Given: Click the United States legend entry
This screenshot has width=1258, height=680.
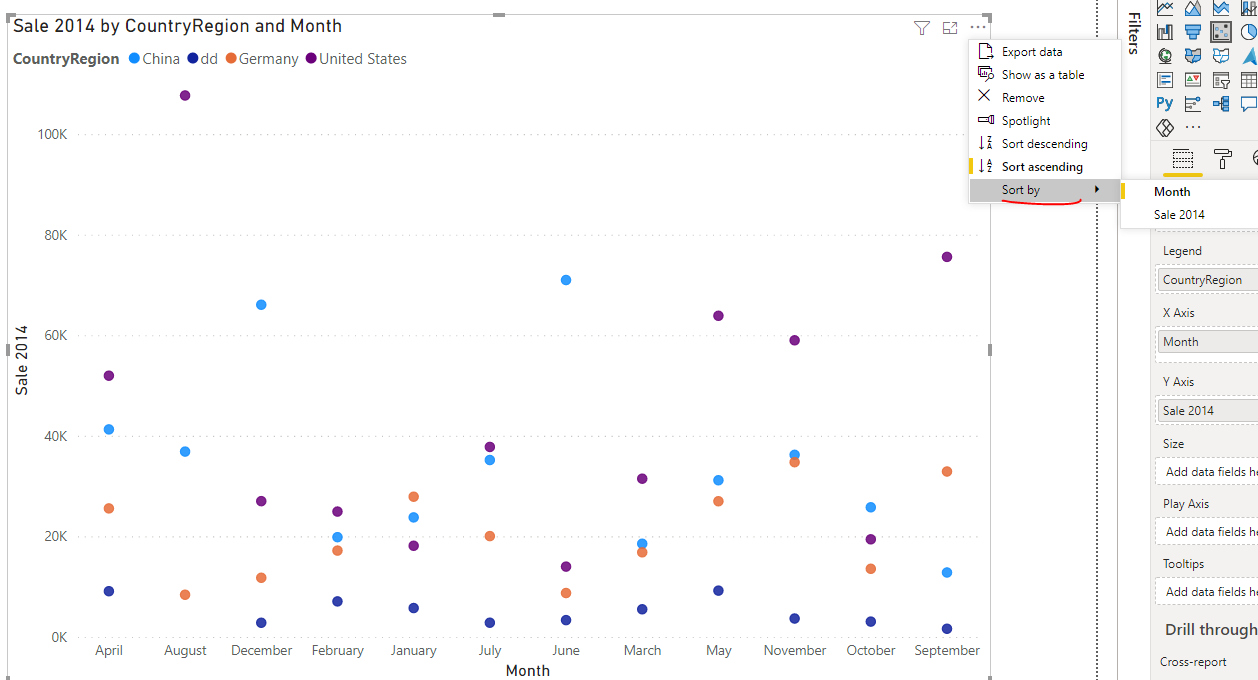Looking at the screenshot, I should point(356,59).
